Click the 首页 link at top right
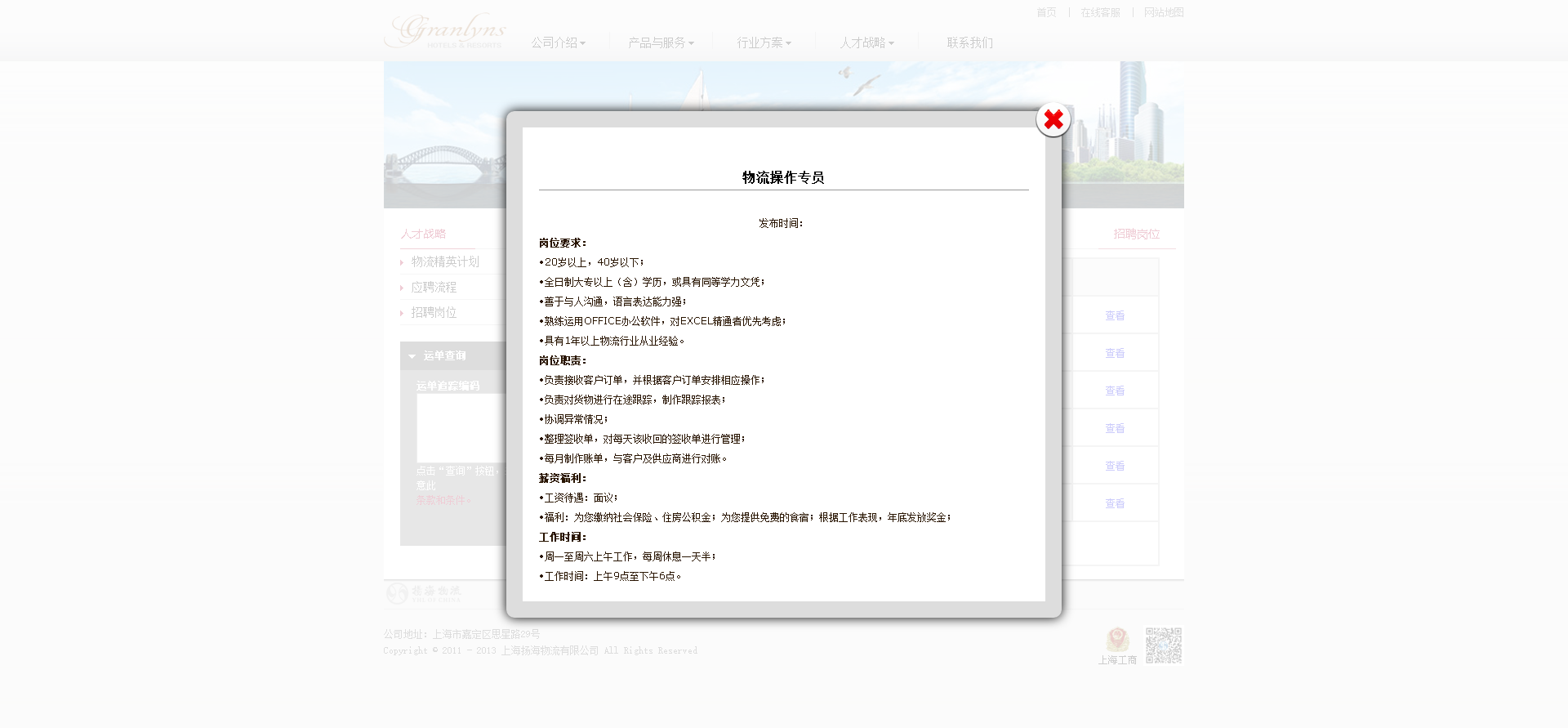 pyautogui.click(x=1045, y=12)
